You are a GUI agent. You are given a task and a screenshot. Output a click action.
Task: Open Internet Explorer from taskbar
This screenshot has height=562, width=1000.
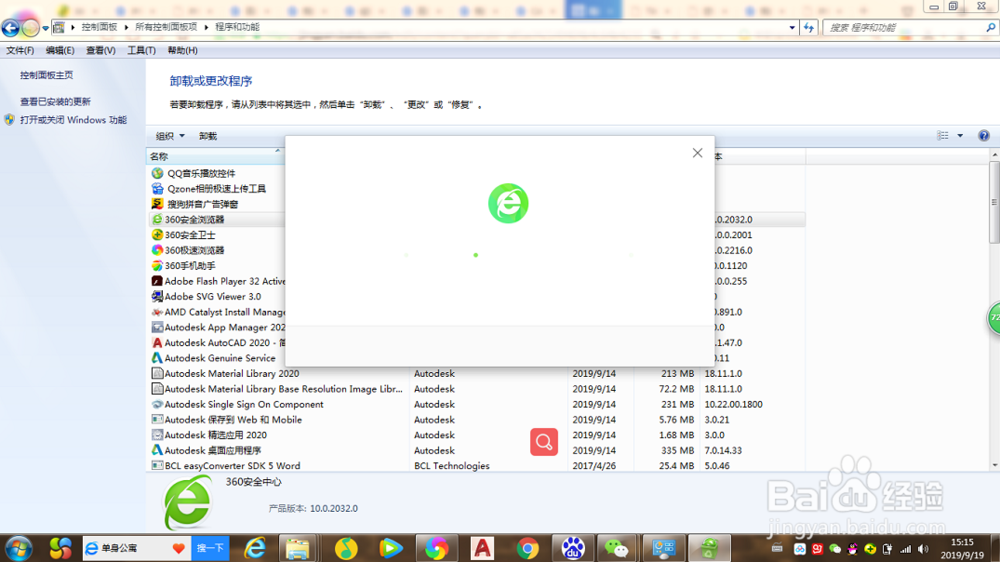tap(255, 549)
